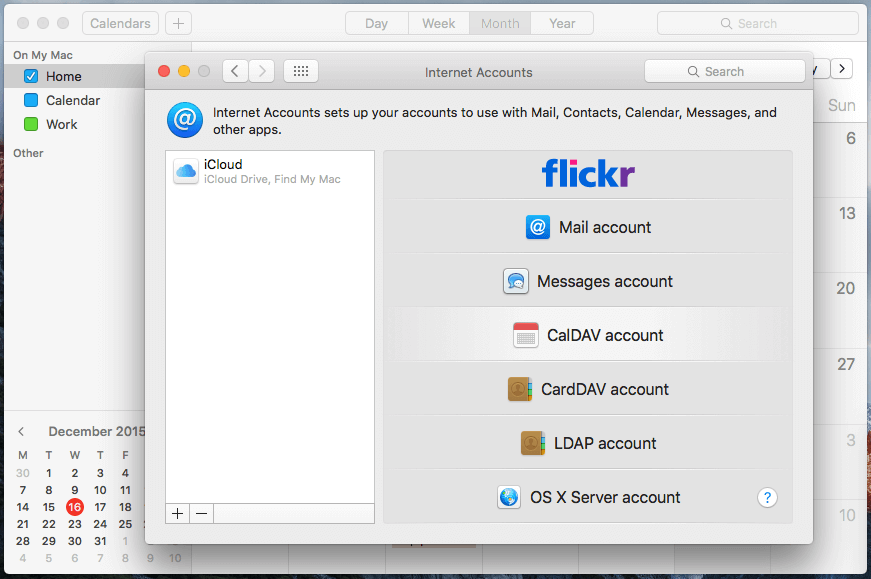871x579 pixels.
Task: Select the Work calendar row
Action: [75, 124]
